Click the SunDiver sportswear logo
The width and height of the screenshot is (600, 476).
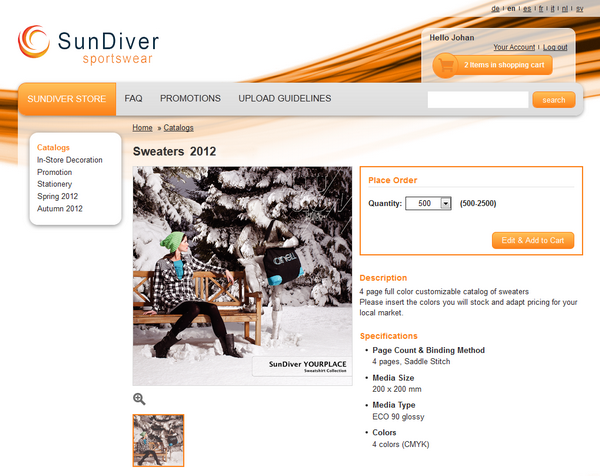point(88,44)
